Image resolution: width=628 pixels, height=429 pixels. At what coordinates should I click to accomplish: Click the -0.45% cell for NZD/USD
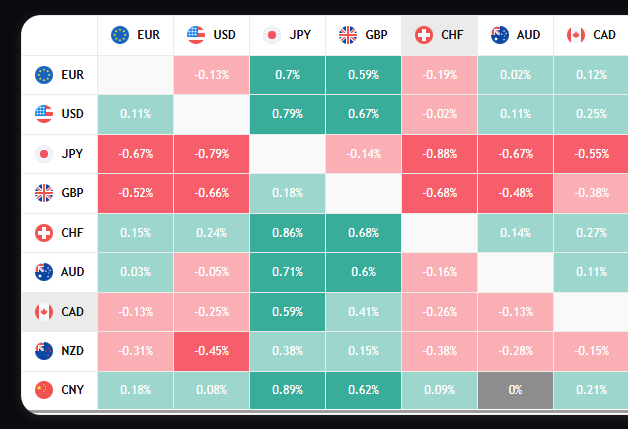[211, 351]
